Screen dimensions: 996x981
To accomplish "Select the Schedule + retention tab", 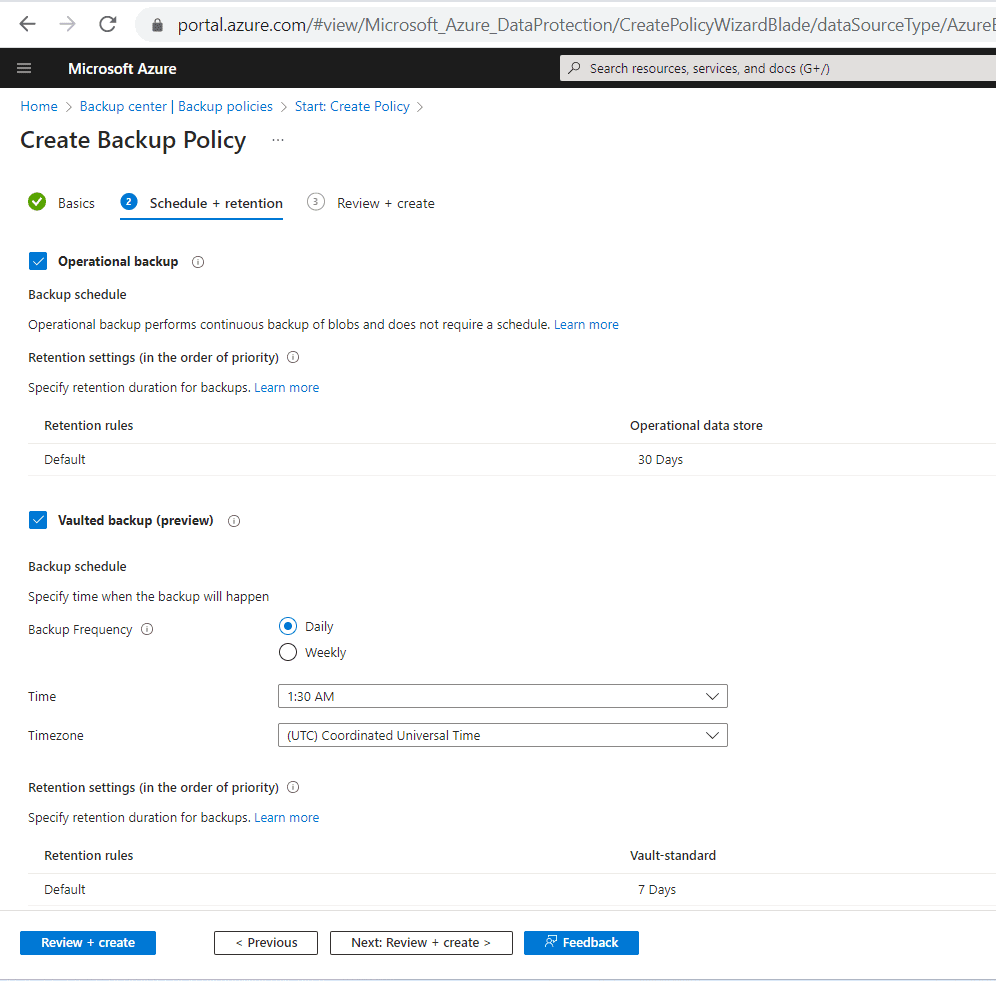I will point(201,203).
